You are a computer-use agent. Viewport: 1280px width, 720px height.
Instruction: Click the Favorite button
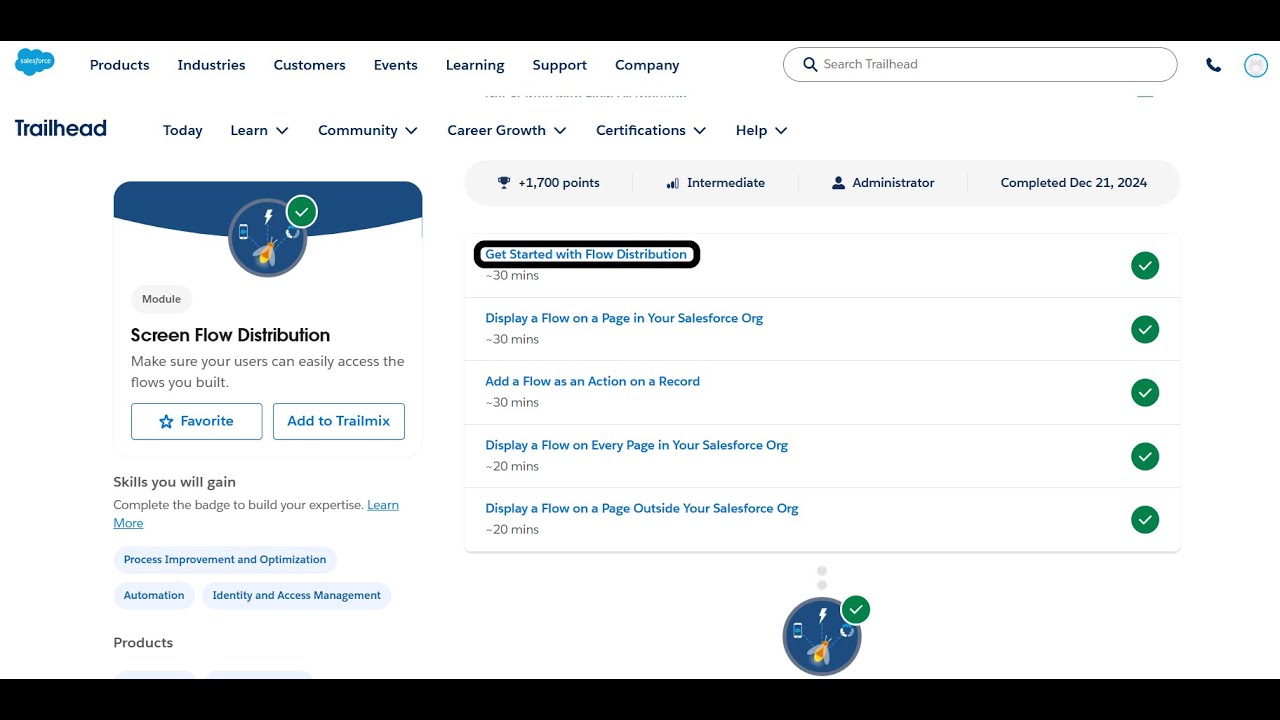pyautogui.click(x=197, y=421)
